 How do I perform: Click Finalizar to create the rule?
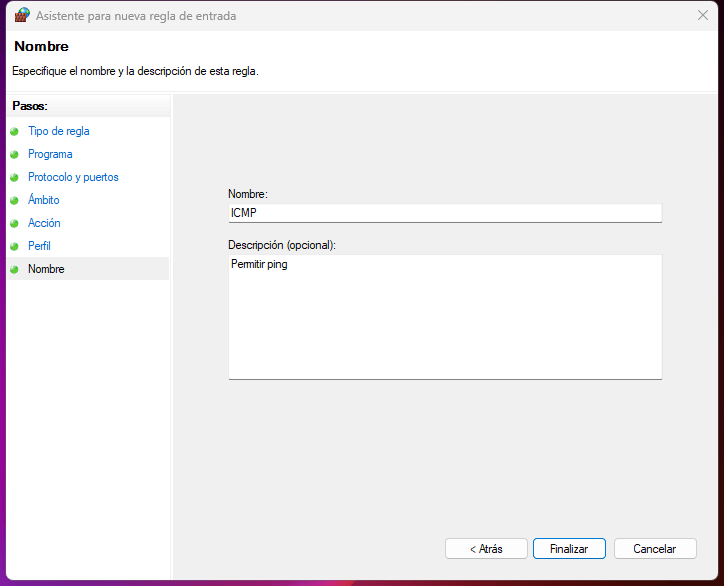[568, 548]
